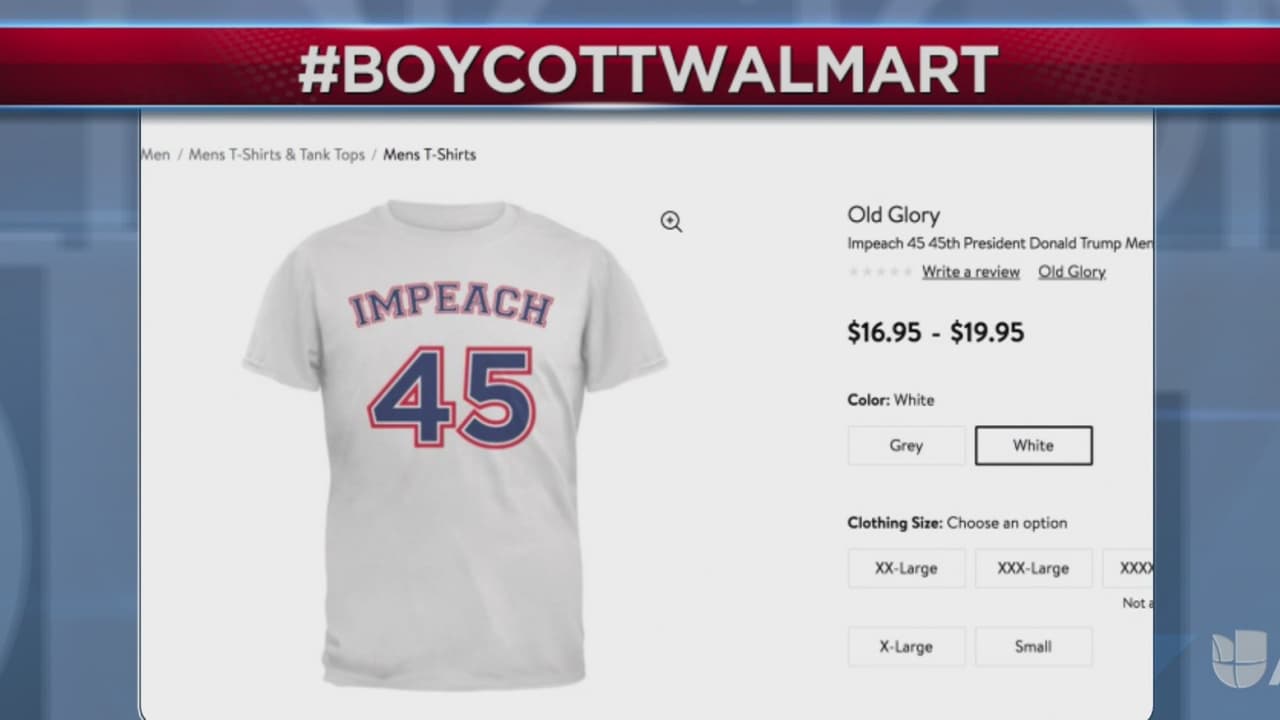Click the Mens T-Shirts breadcrumb item
This screenshot has height=720, width=1280.
[430, 155]
